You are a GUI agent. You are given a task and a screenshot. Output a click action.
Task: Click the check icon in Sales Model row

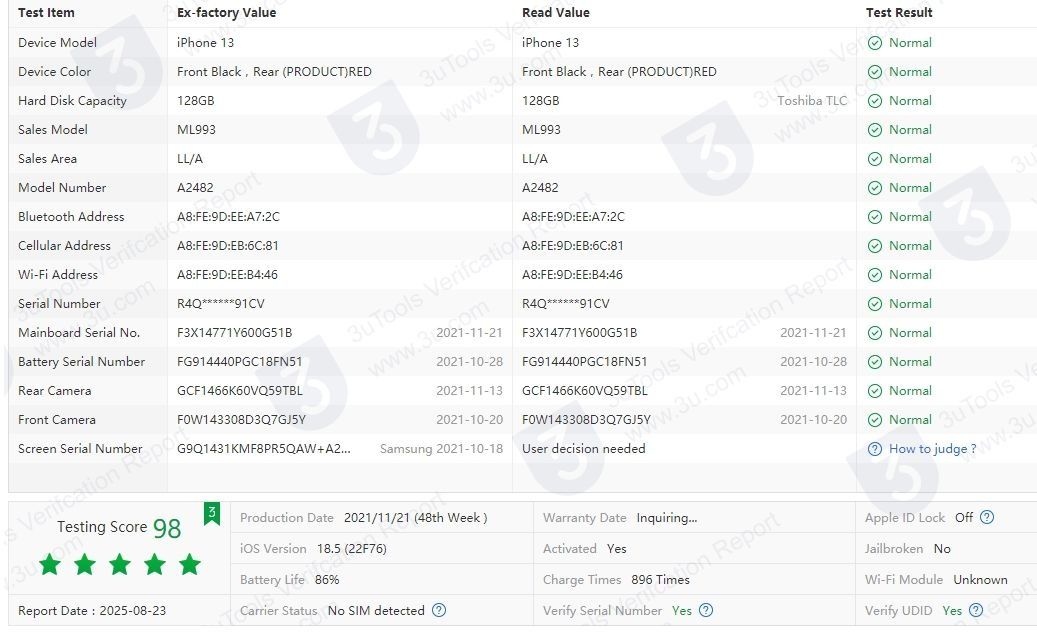pyautogui.click(x=874, y=130)
